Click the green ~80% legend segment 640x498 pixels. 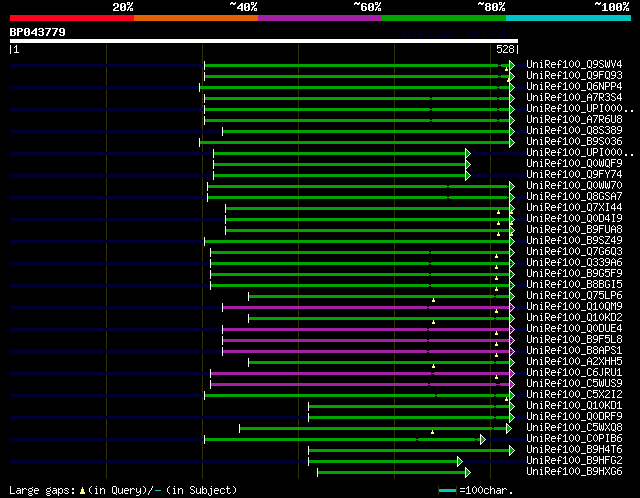(x=444, y=18)
